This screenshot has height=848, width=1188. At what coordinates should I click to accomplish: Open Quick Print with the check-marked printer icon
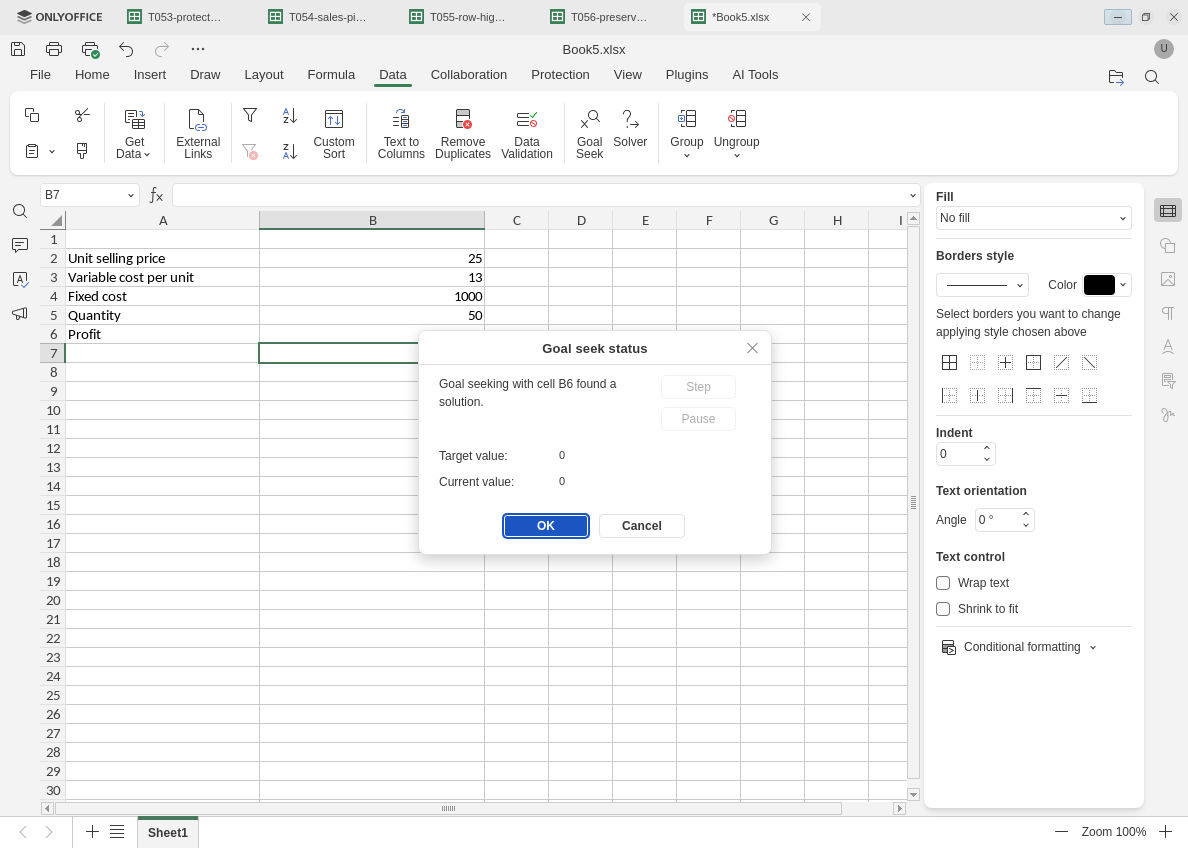pos(90,49)
